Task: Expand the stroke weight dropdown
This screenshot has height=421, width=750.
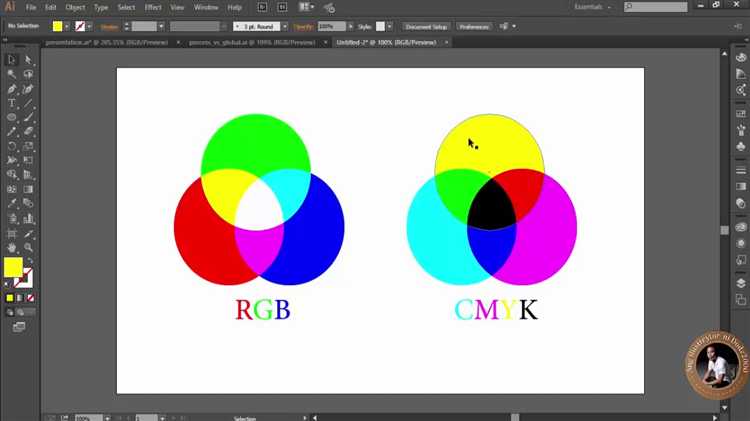Action: [x=161, y=27]
